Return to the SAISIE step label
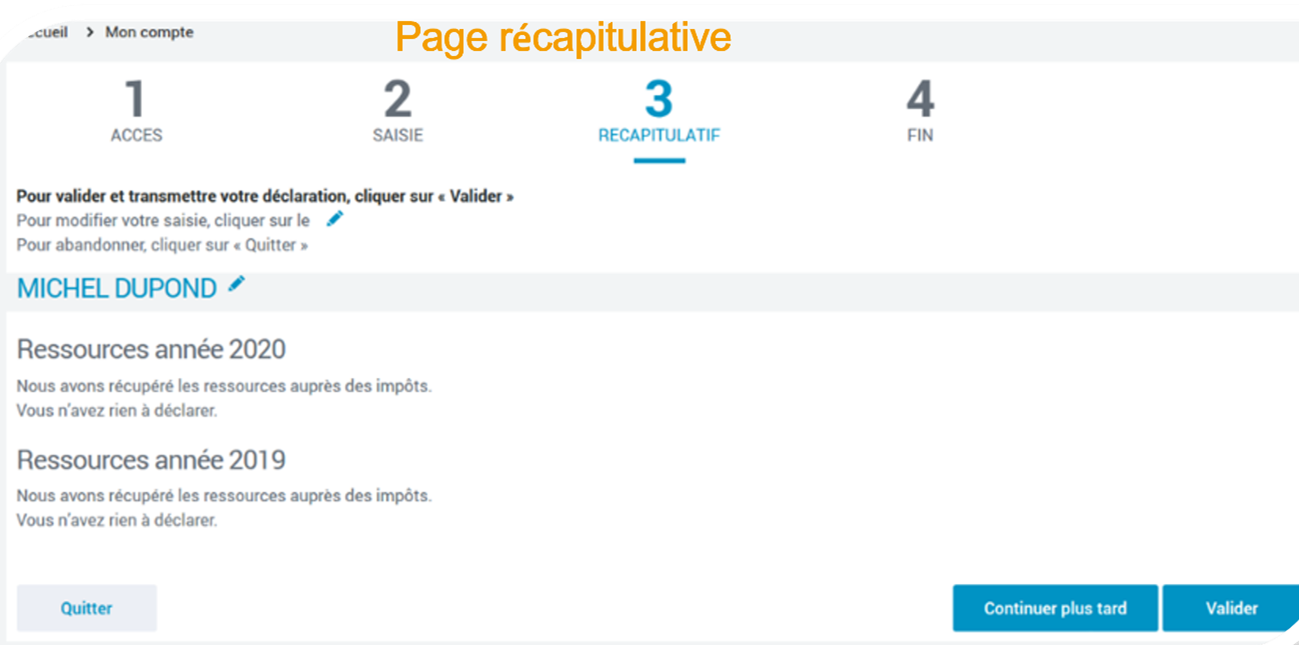This screenshot has width=1299, height=645. pos(398,136)
